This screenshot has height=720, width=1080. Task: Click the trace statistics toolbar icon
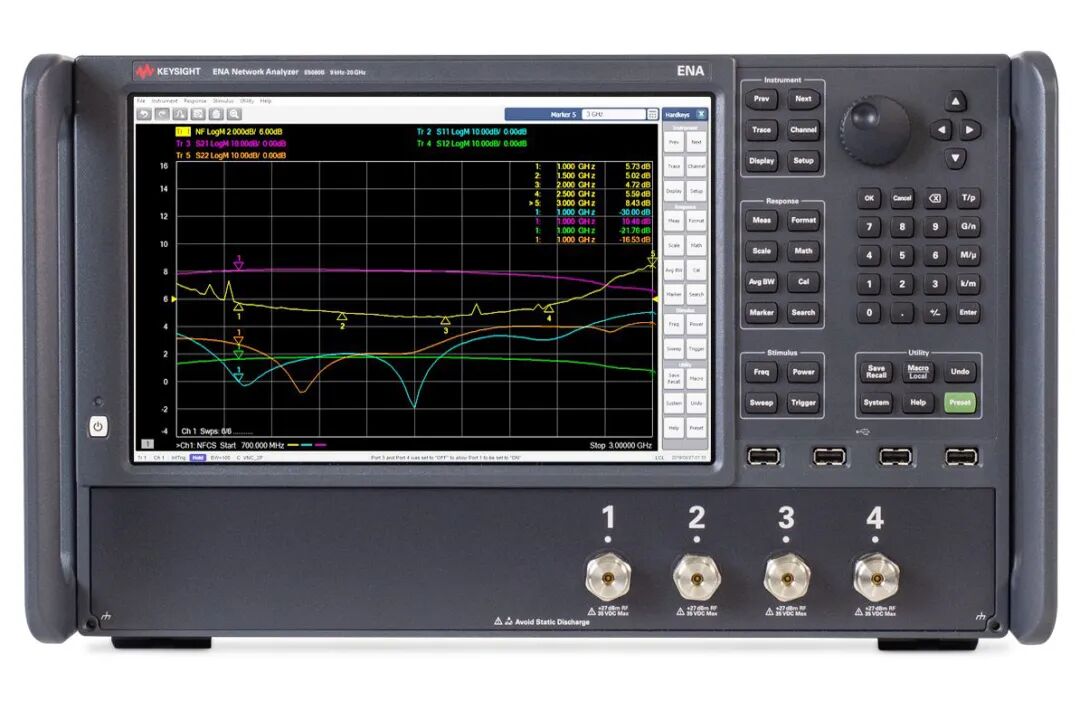pos(179,116)
